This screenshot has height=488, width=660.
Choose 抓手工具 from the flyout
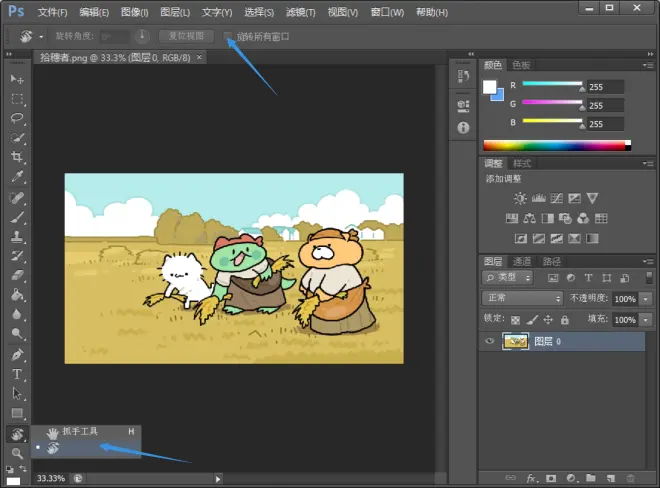86,432
